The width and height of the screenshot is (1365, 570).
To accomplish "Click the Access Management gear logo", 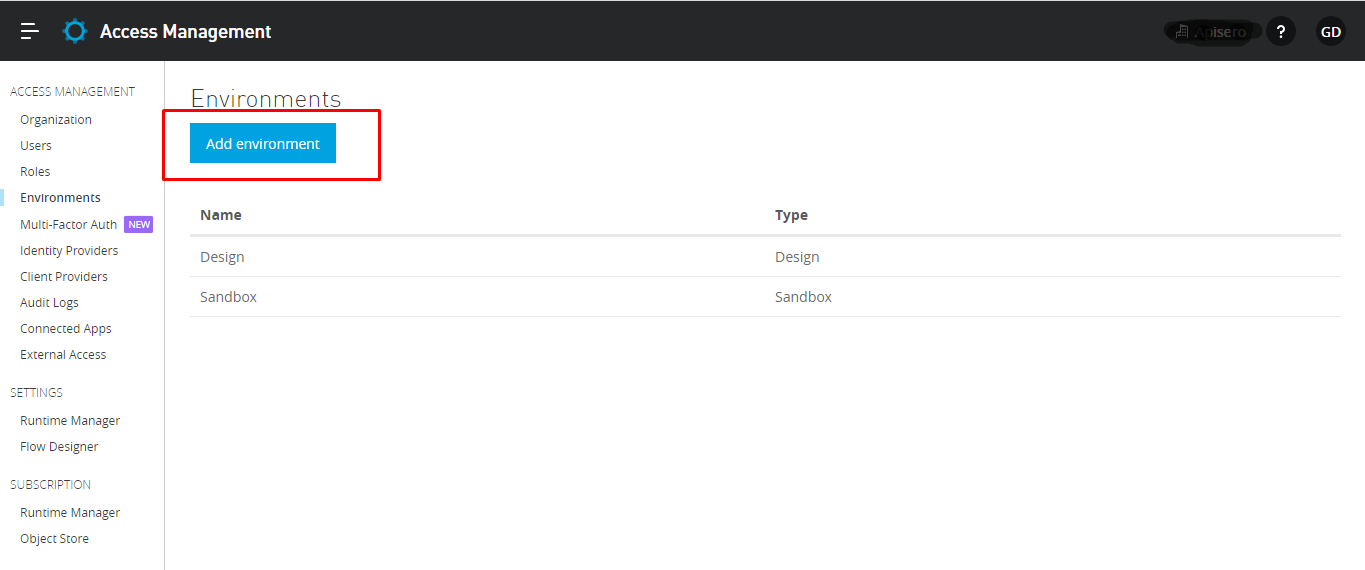I will (x=75, y=31).
